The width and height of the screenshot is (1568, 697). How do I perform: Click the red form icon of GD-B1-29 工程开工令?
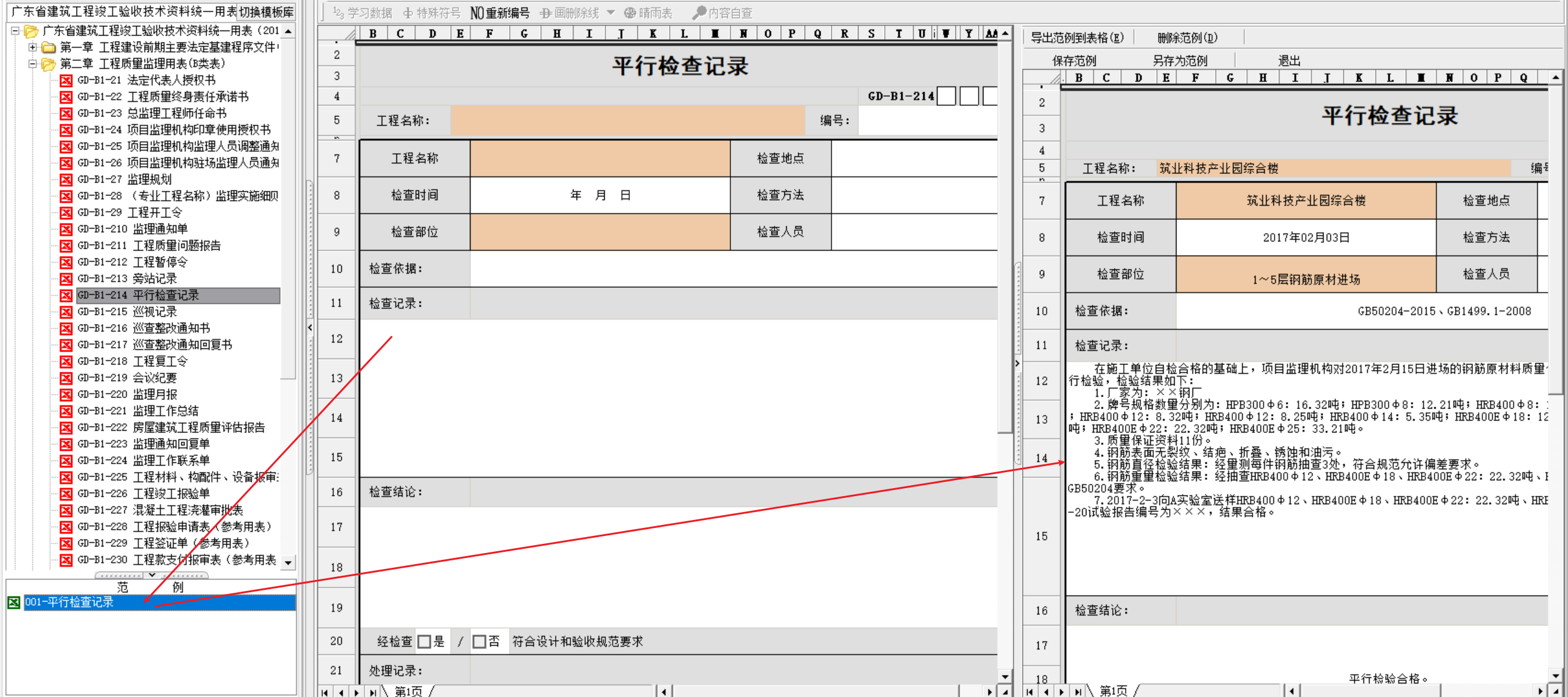pos(66,213)
